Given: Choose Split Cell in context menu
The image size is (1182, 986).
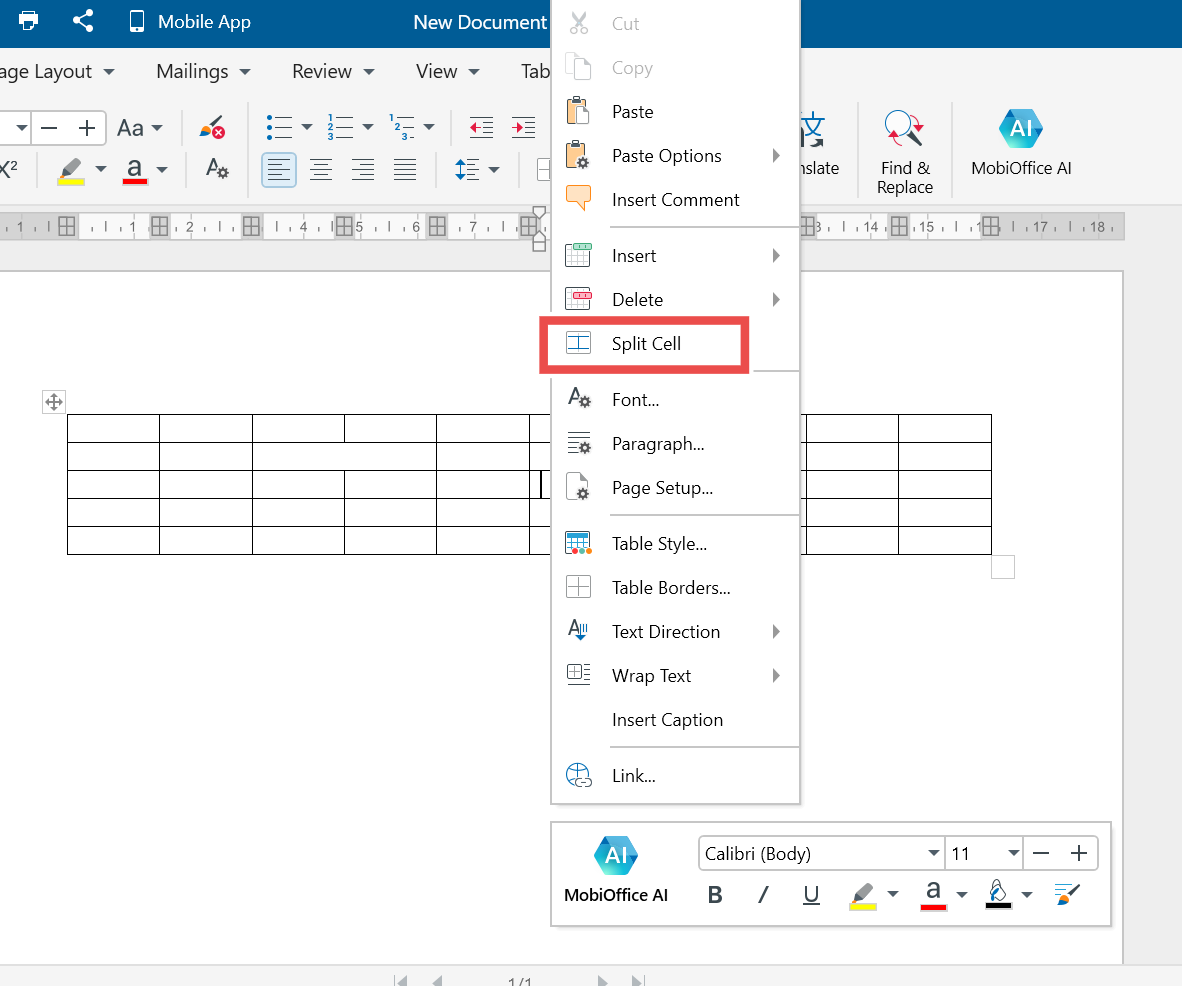Looking at the screenshot, I should coord(645,344).
